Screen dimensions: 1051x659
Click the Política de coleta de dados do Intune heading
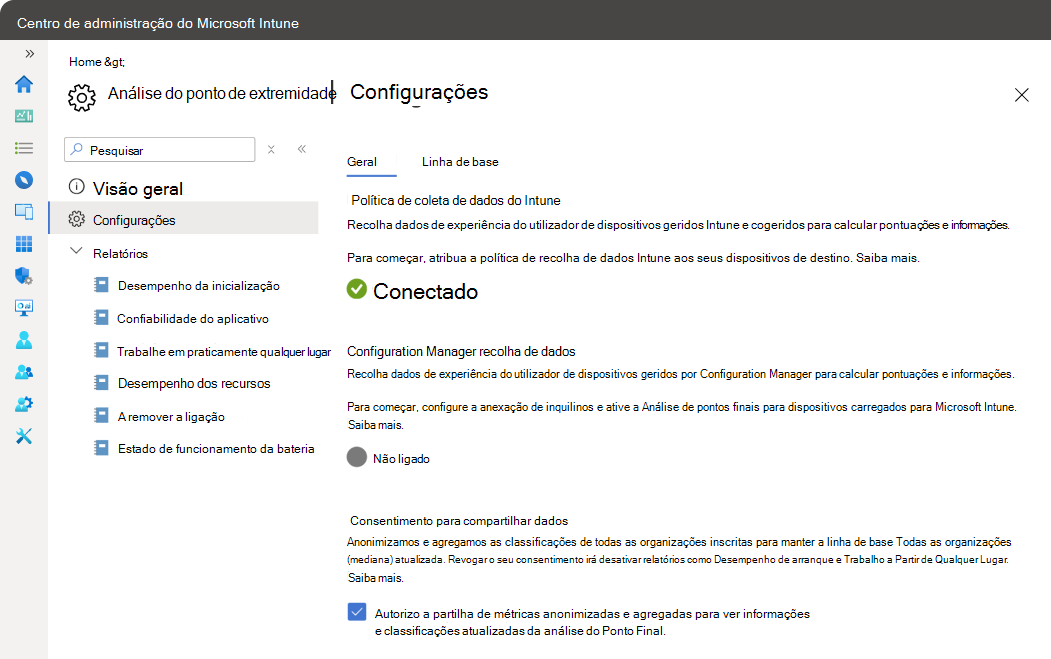[455, 200]
